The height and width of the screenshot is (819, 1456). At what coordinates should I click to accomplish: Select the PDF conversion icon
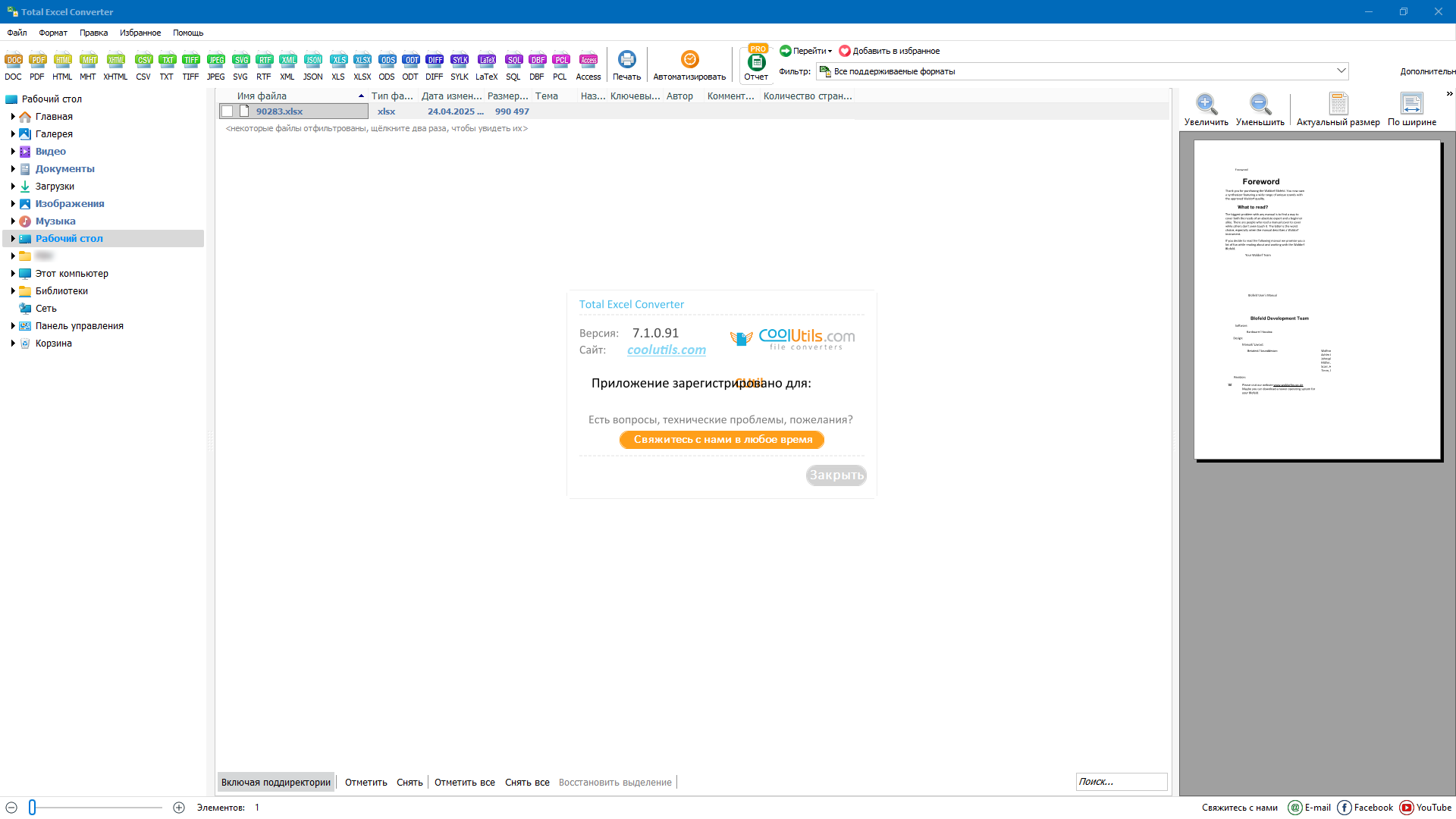pyautogui.click(x=37, y=66)
